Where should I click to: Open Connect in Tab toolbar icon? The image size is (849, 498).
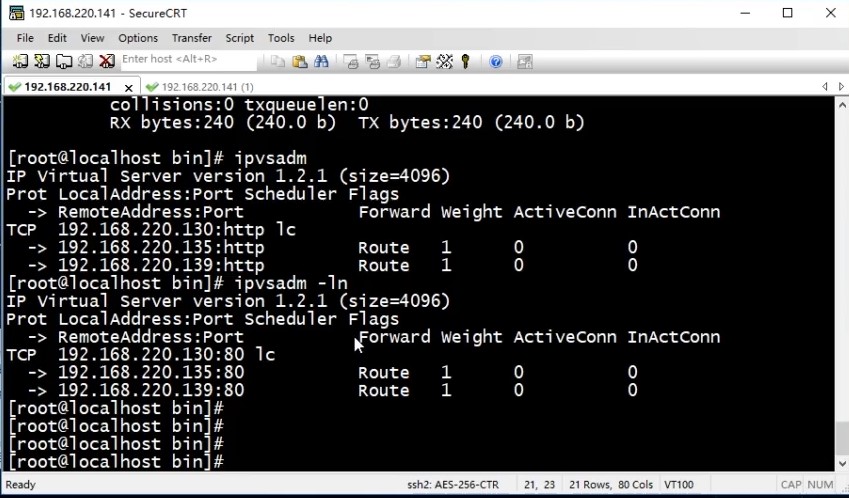coord(63,61)
